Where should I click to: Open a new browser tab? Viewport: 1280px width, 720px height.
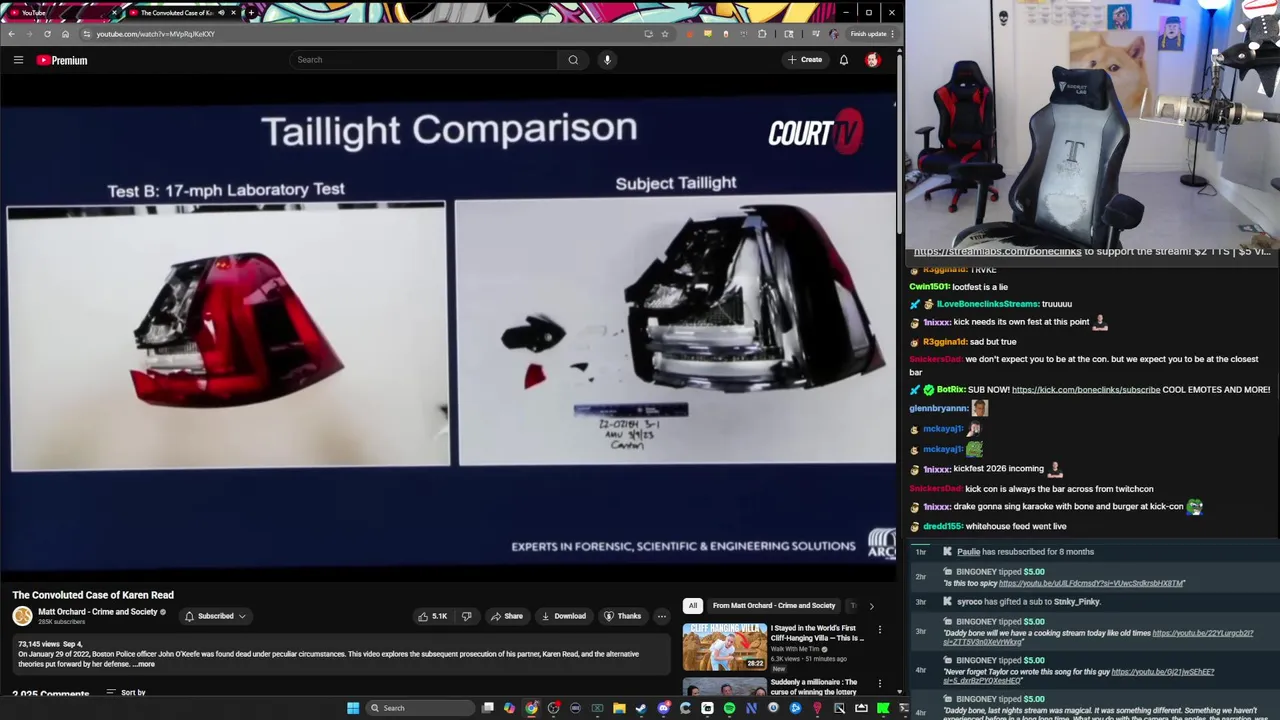251,12
